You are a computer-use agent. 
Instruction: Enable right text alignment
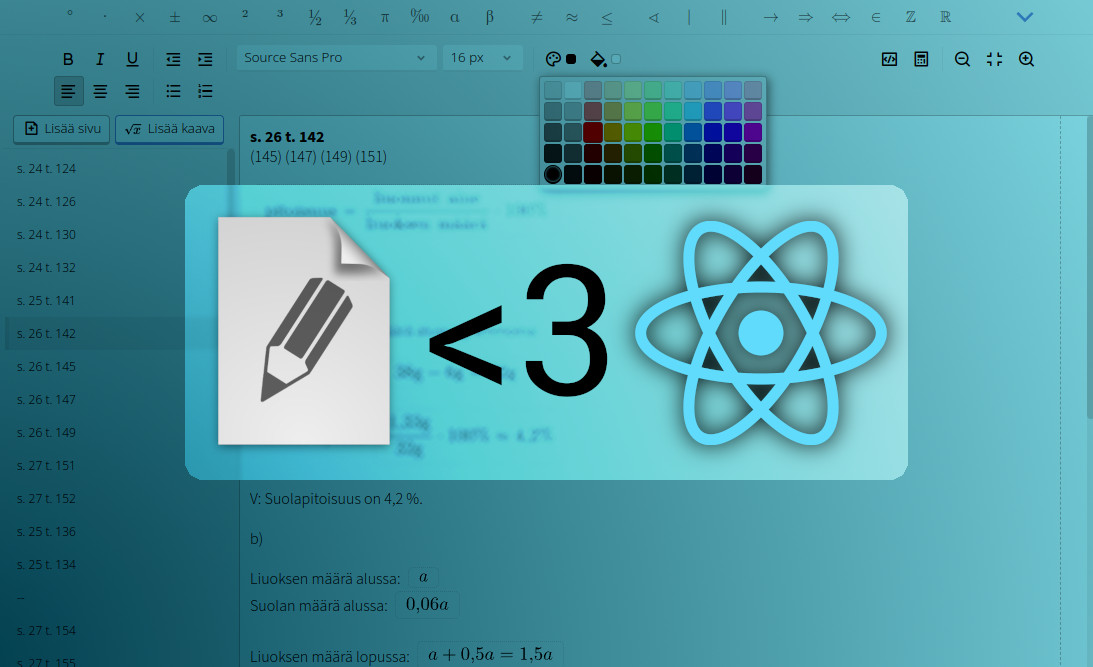132,91
